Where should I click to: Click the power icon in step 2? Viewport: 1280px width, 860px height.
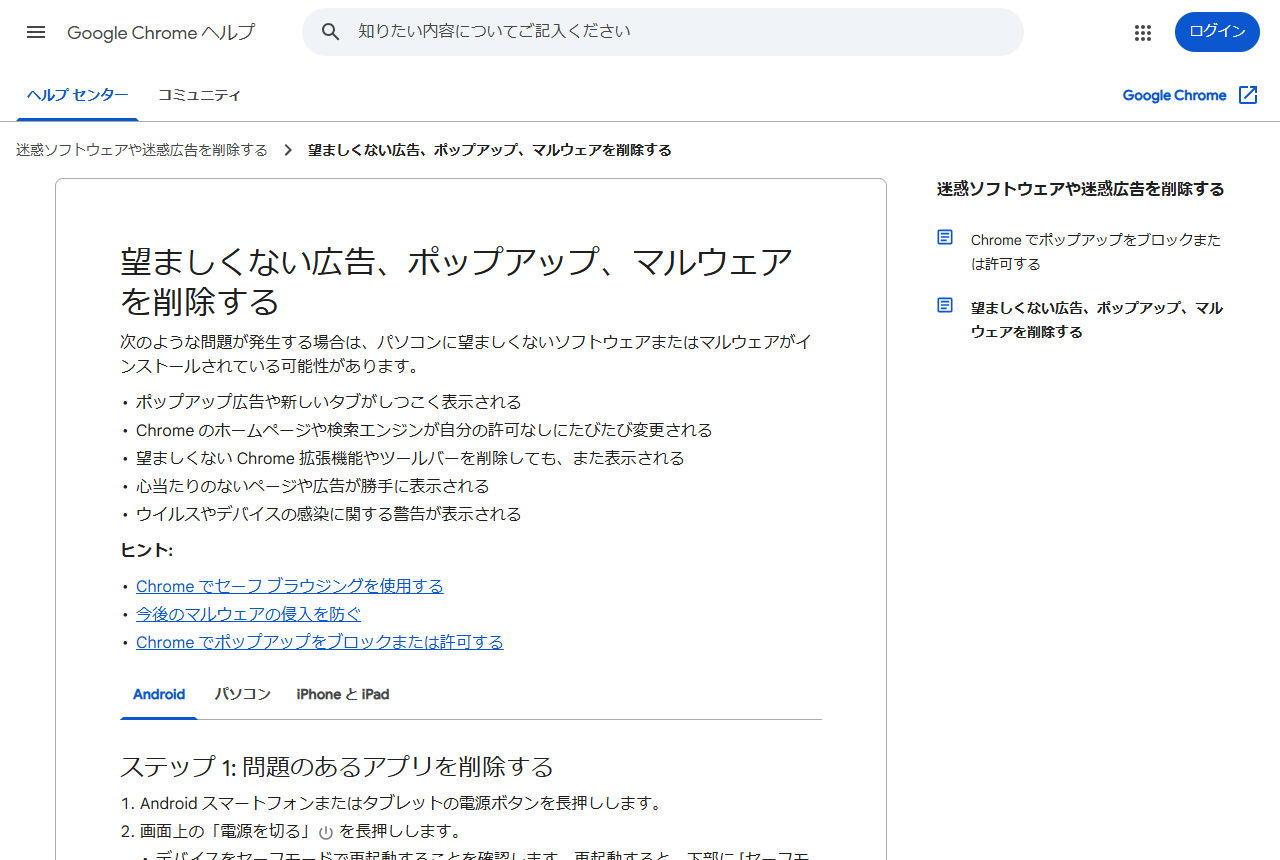[326, 832]
